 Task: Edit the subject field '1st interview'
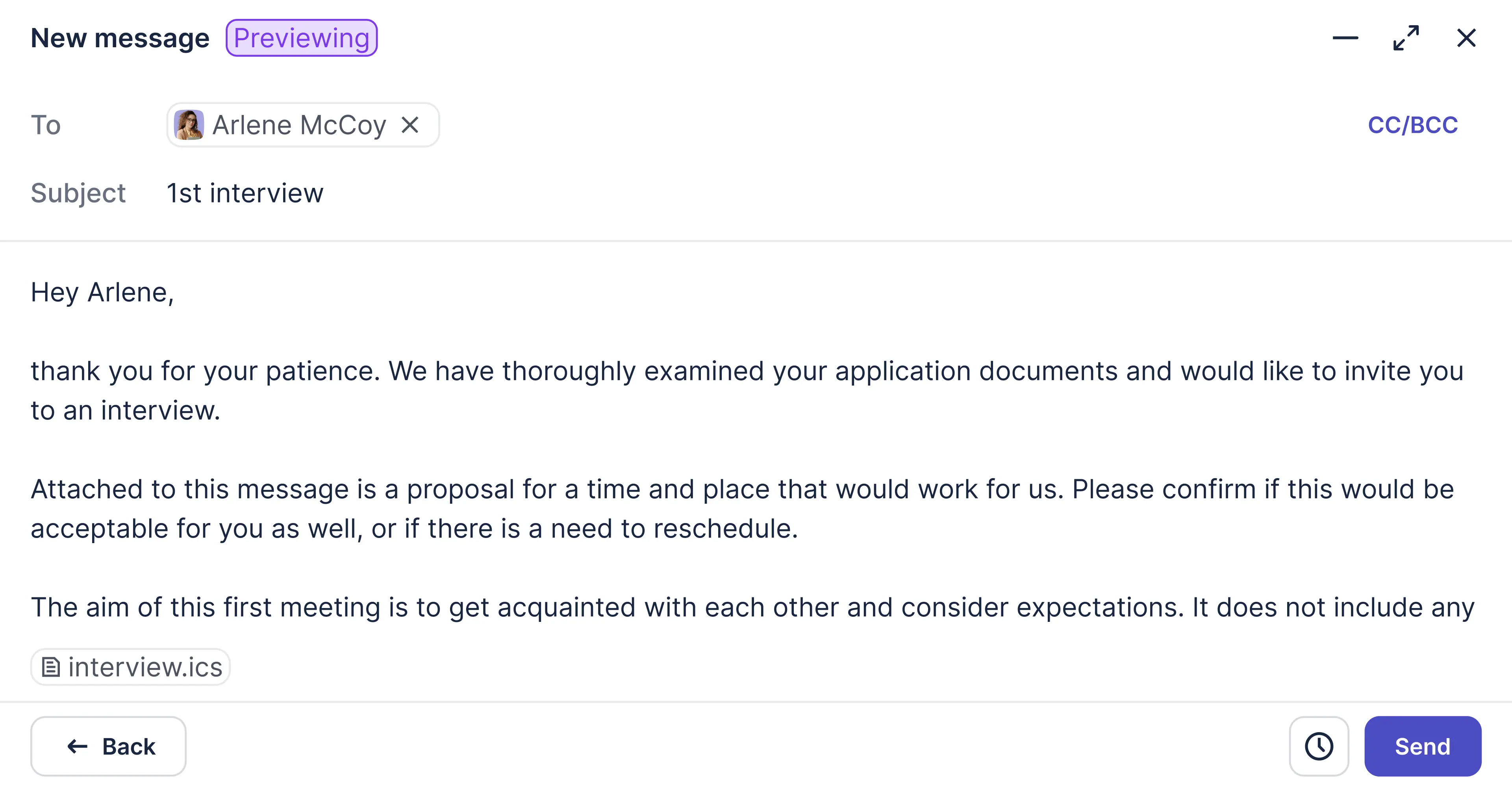(x=822, y=193)
